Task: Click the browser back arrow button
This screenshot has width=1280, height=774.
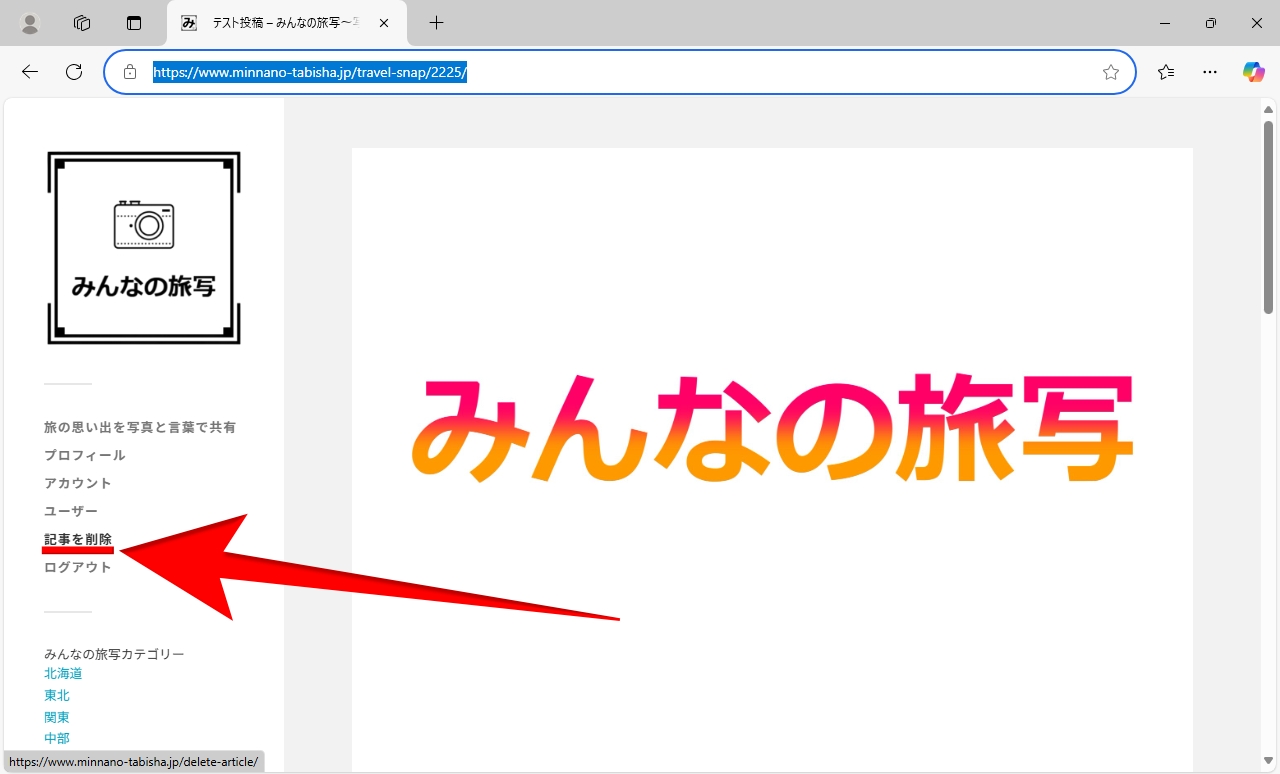Action: [30, 72]
